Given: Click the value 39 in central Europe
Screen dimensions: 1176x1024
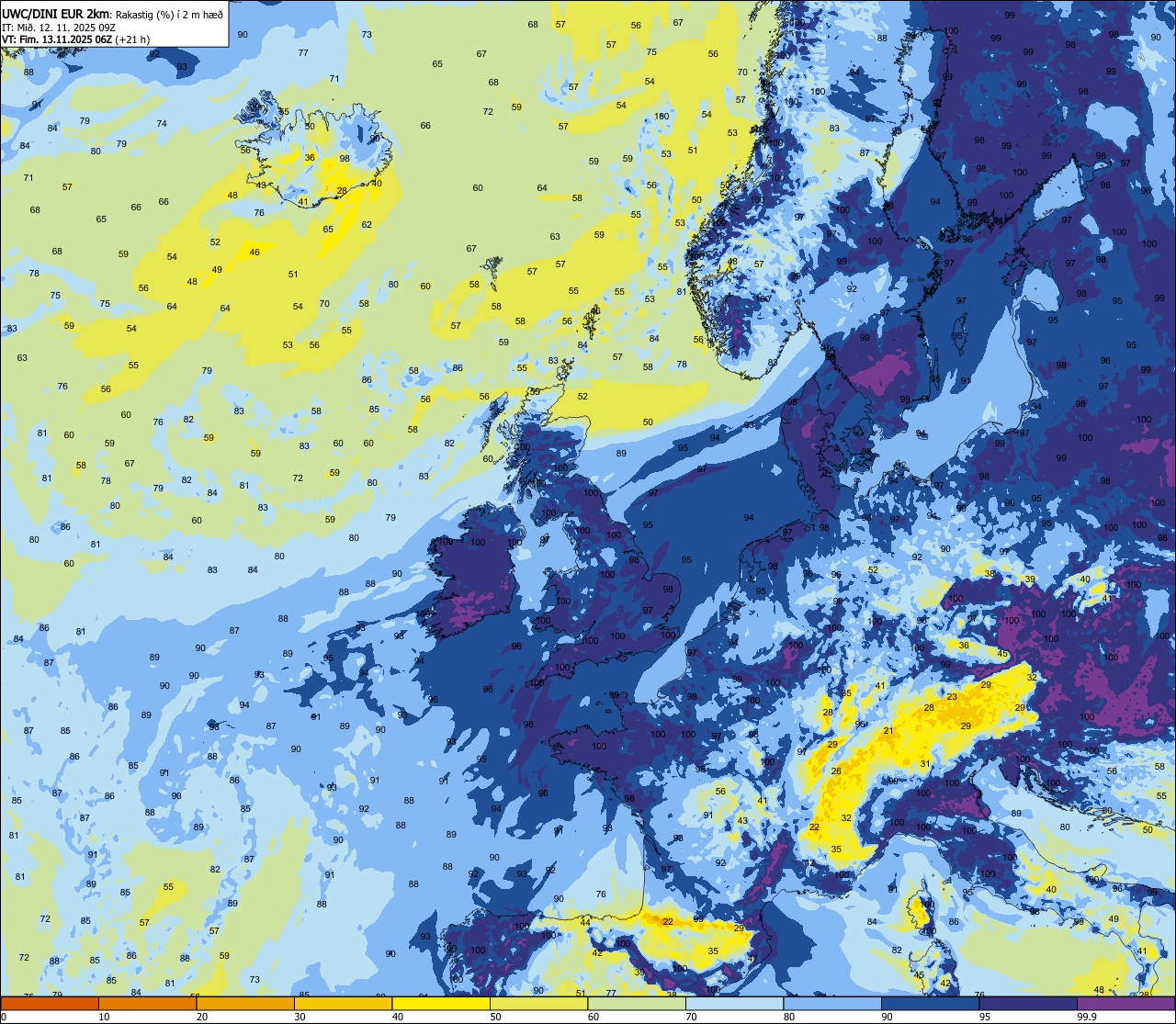Looking at the screenshot, I should pos(1030,580).
